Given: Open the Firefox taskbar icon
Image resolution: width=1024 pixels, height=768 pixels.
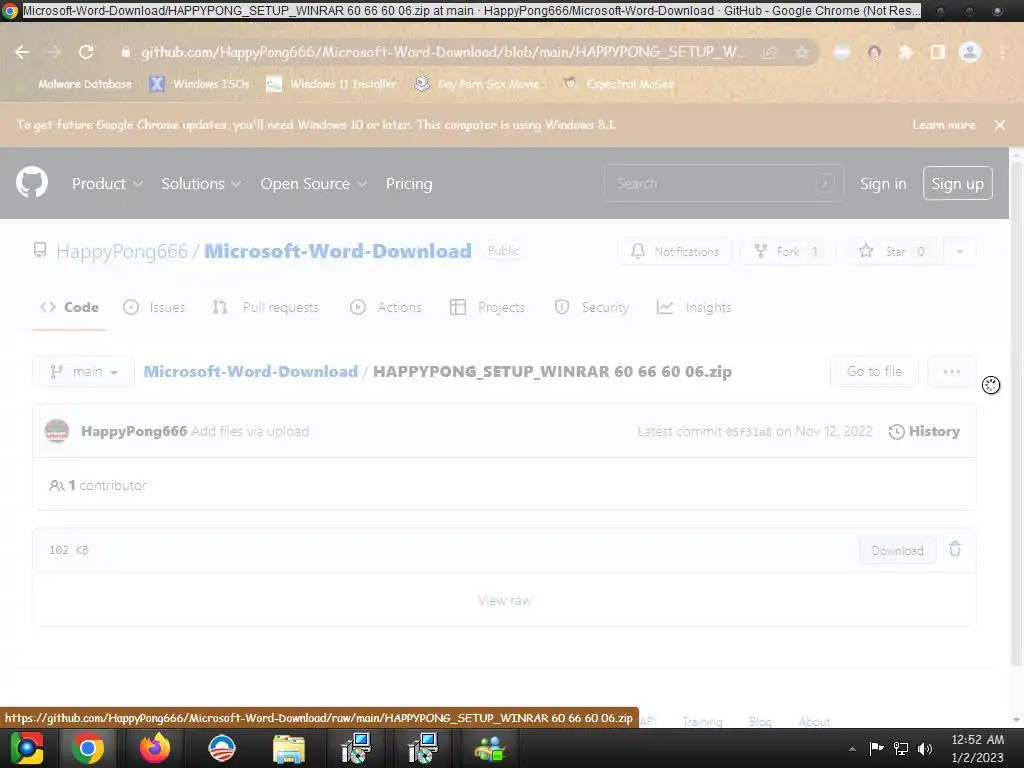Looking at the screenshot, I should [155, 748].
